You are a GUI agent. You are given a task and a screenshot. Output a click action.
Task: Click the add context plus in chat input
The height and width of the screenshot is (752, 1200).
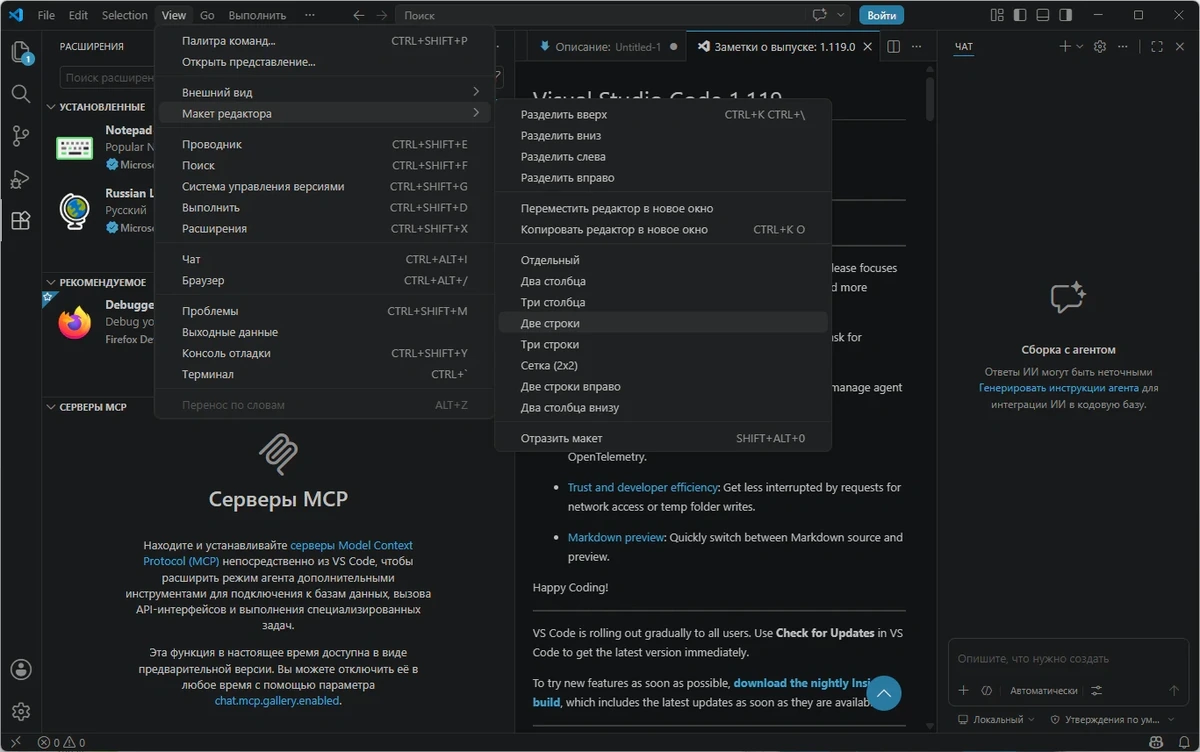click(x=964, y=690)
